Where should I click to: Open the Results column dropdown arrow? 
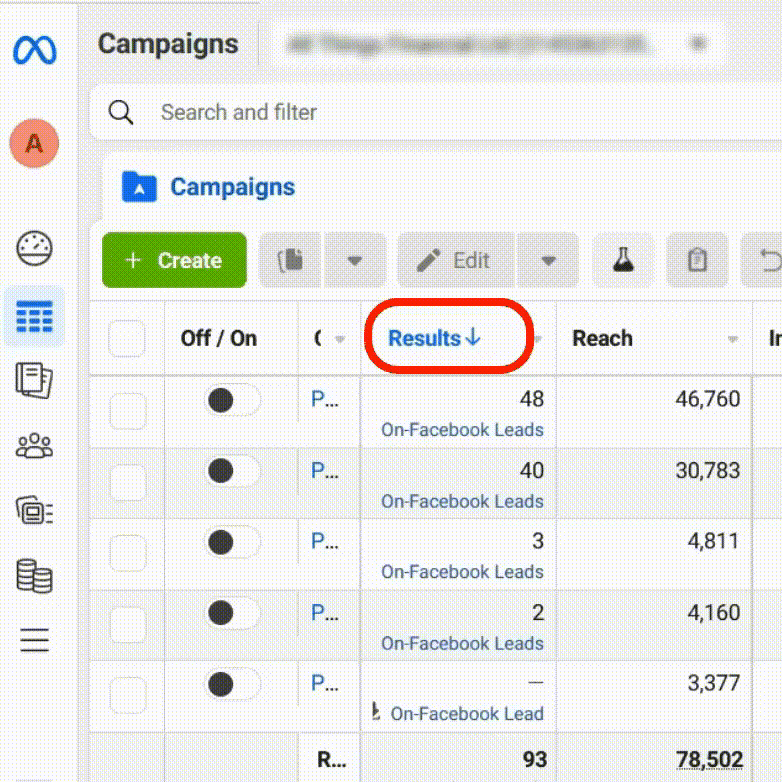pyautogui.click(x=539, y=340)
